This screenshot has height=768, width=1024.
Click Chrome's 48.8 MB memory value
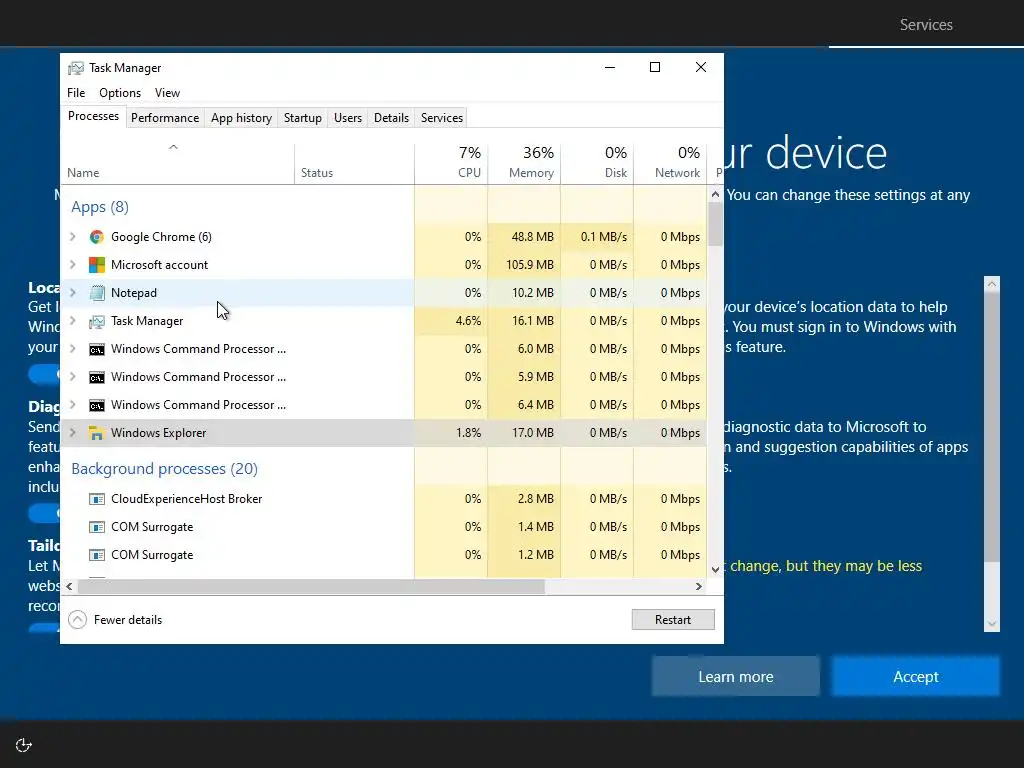(x=532, y=237)
